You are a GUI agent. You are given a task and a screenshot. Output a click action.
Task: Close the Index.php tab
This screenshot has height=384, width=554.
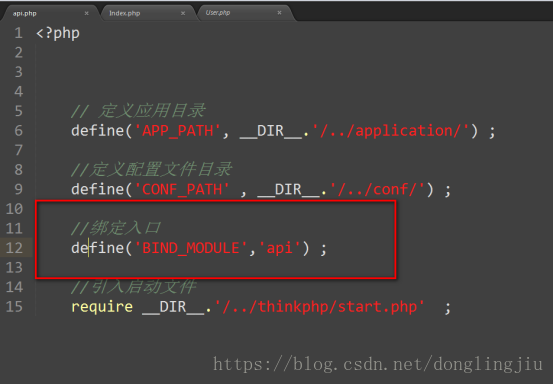(183, 13)
